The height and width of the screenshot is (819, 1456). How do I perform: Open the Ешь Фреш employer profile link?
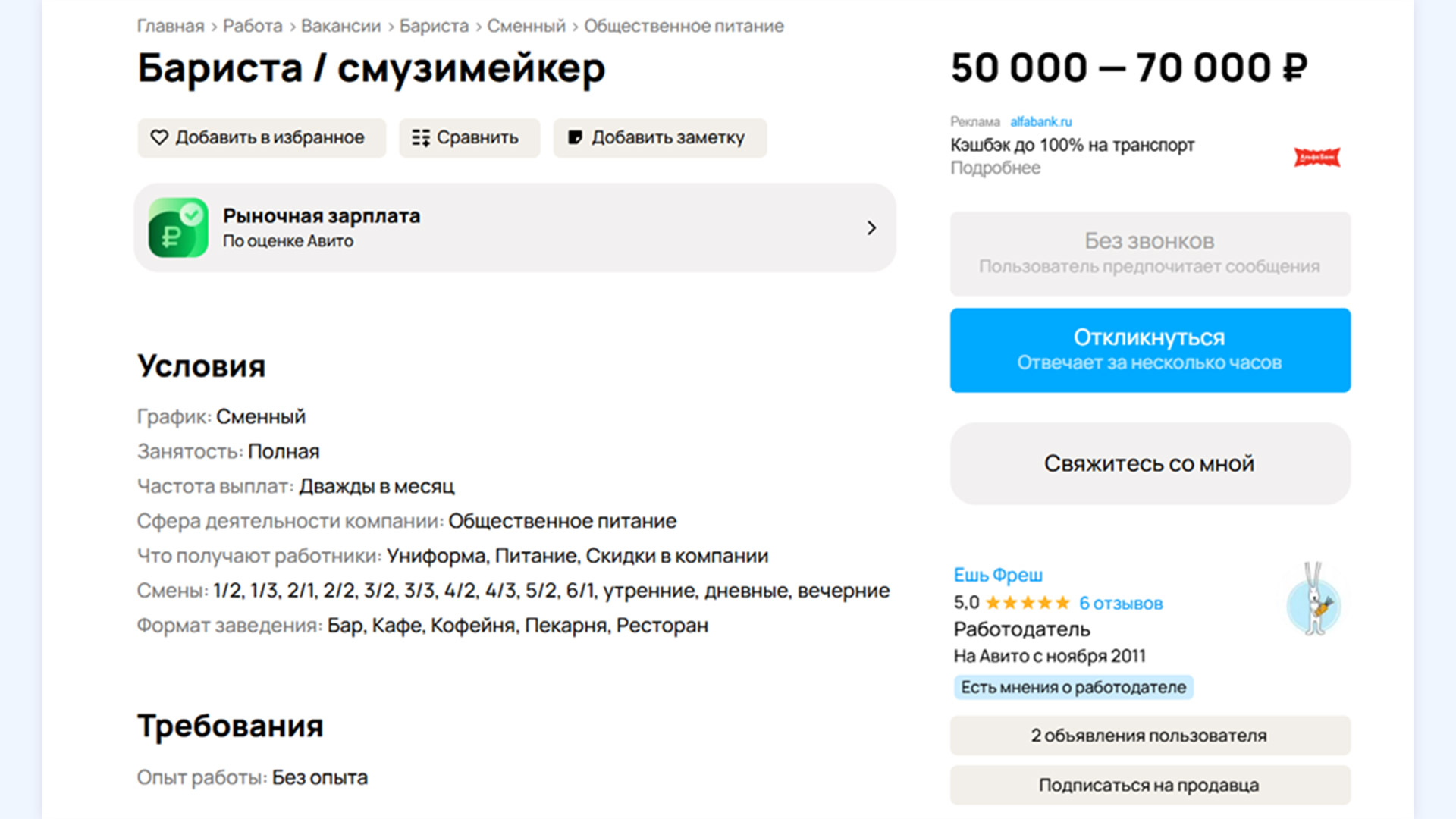(x=998, y=575)
